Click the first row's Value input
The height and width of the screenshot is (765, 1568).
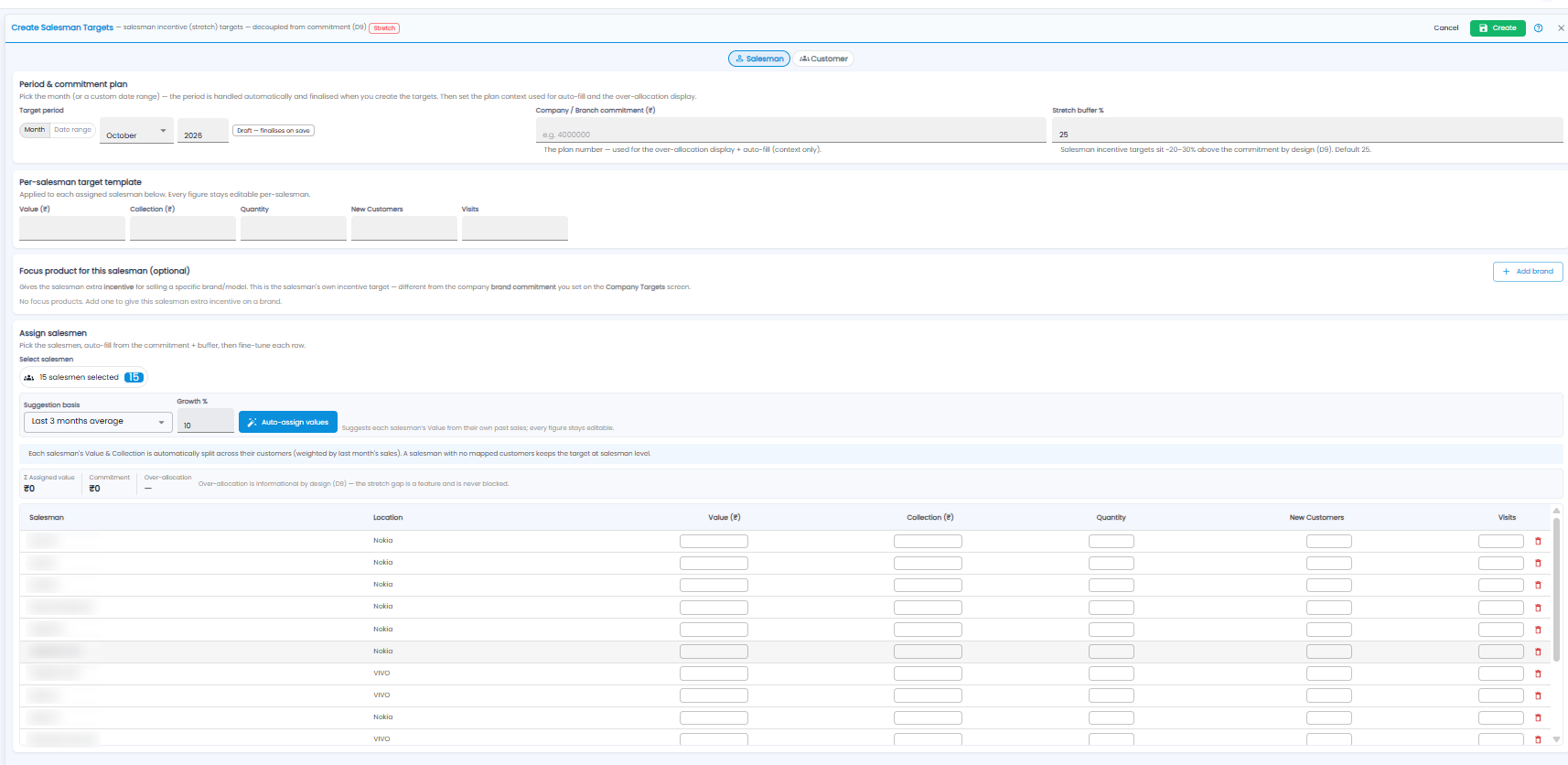[714, 542]
